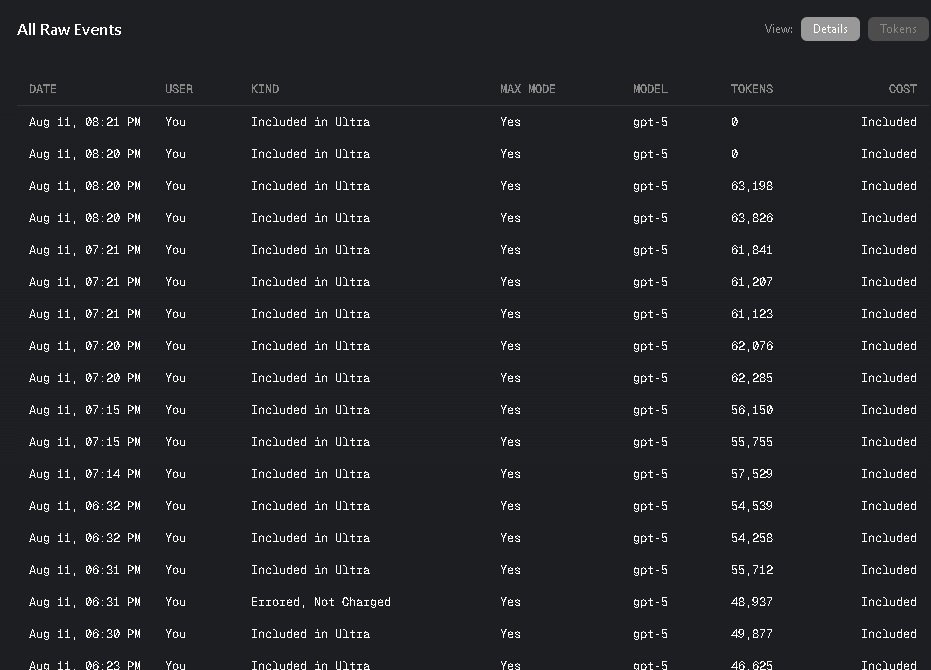Click Yes max mode in the 48,937 row

(x=510, y=603)
